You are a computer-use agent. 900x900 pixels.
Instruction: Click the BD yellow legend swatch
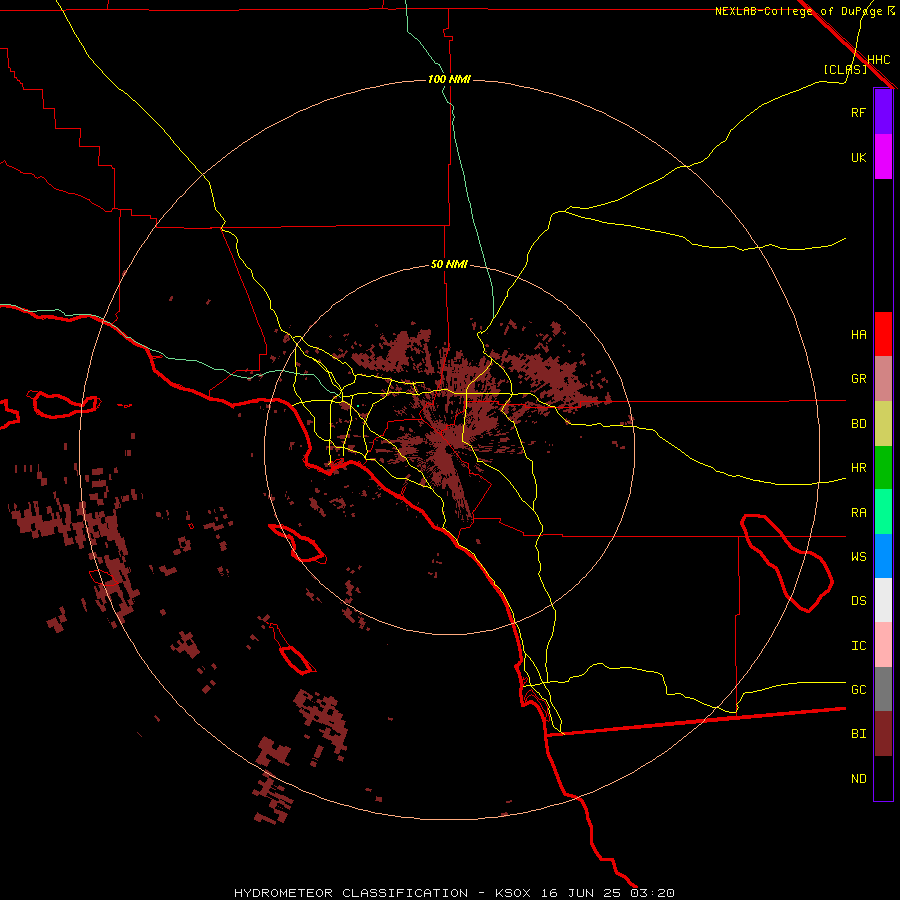(883, 424)
